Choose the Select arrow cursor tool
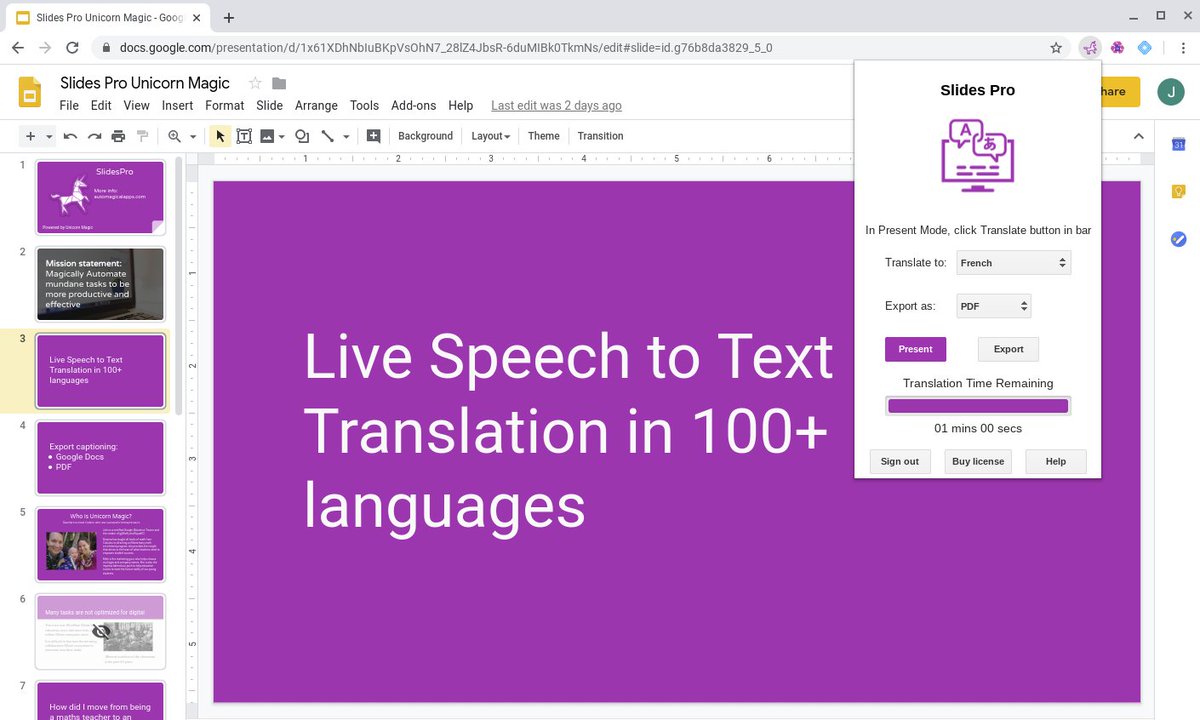Viewport: 1200px width, 720px height. pyautogui.click(x=221, y=136)
